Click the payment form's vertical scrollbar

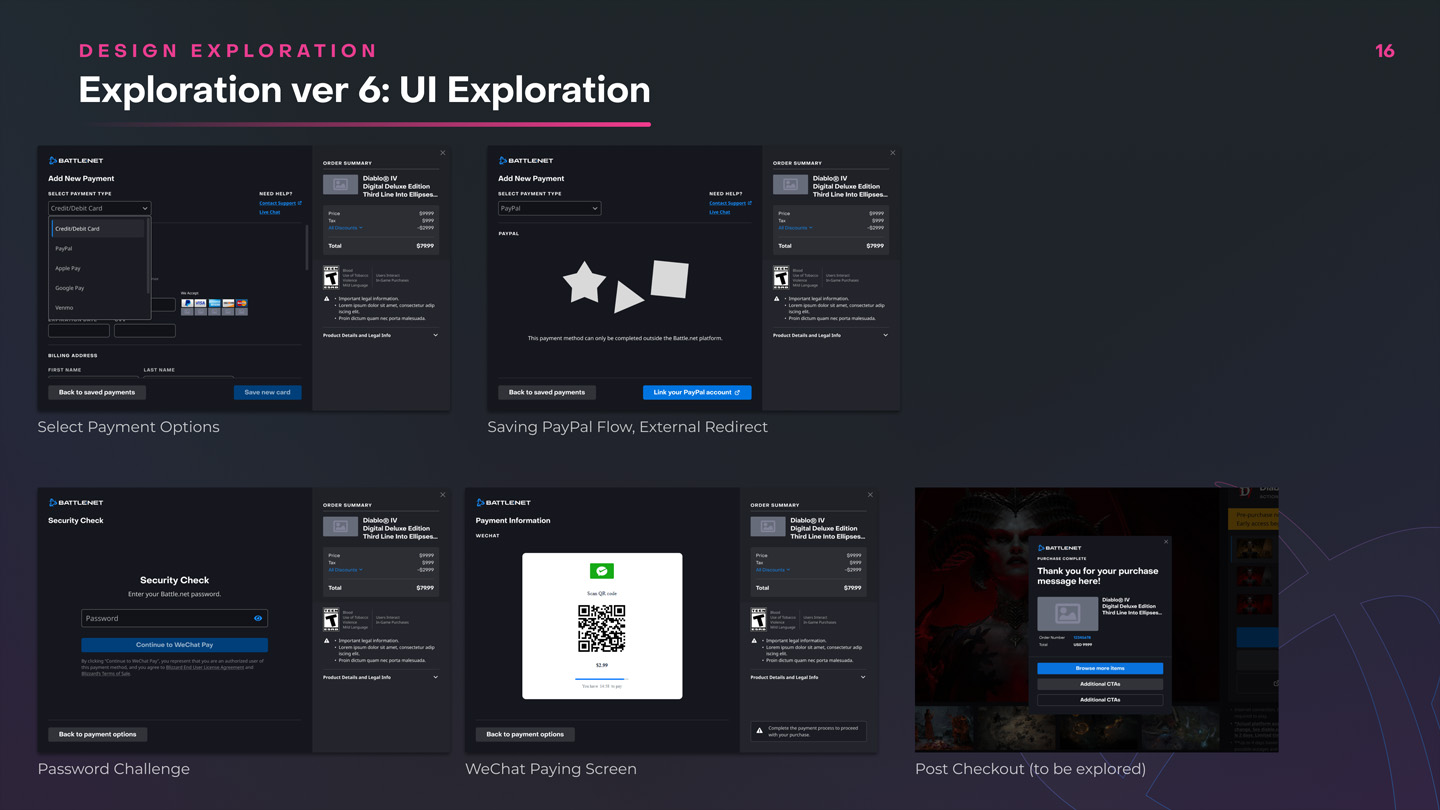307,247
